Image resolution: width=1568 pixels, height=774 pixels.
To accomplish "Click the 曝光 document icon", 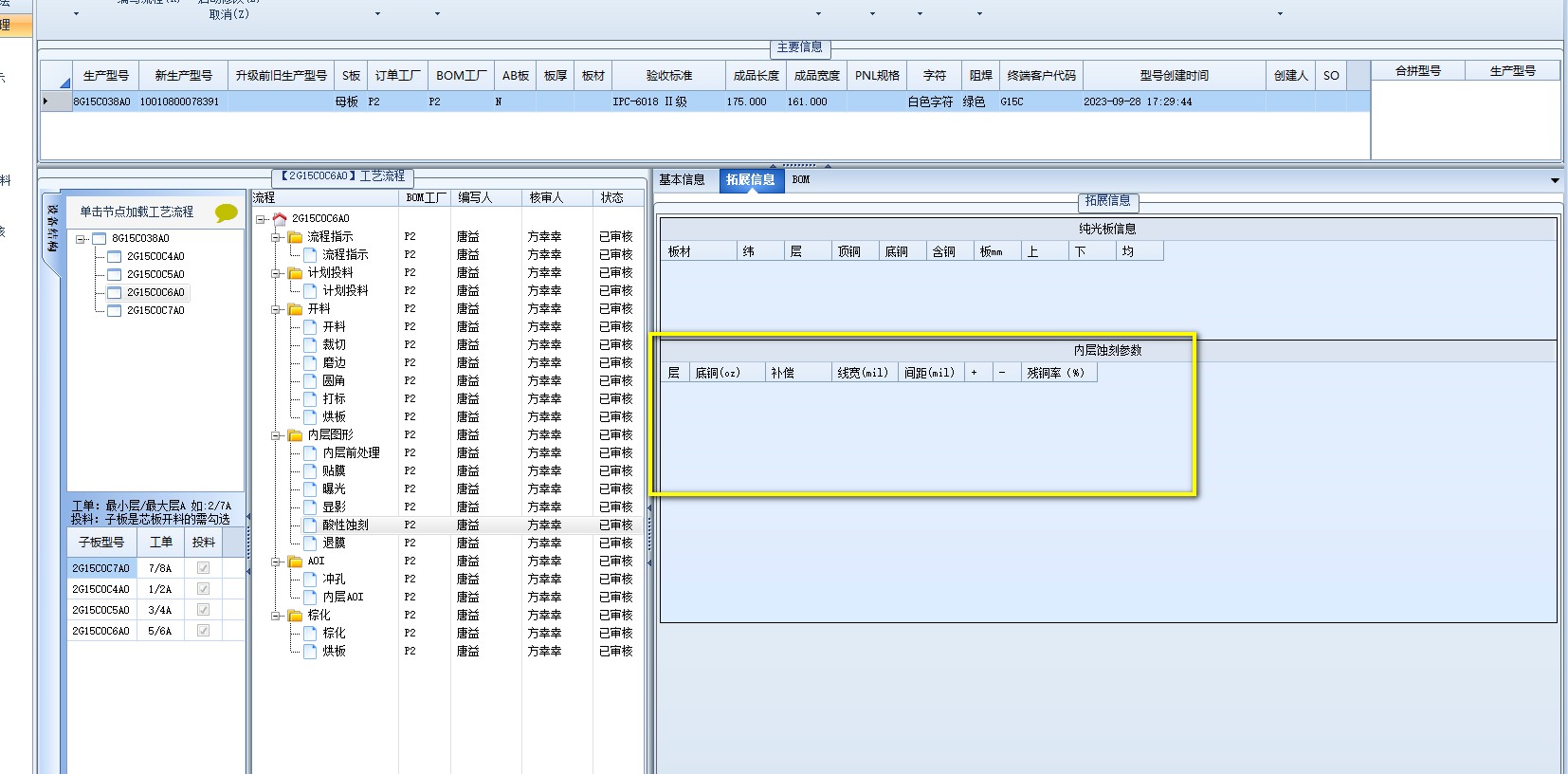I will 310,488.
